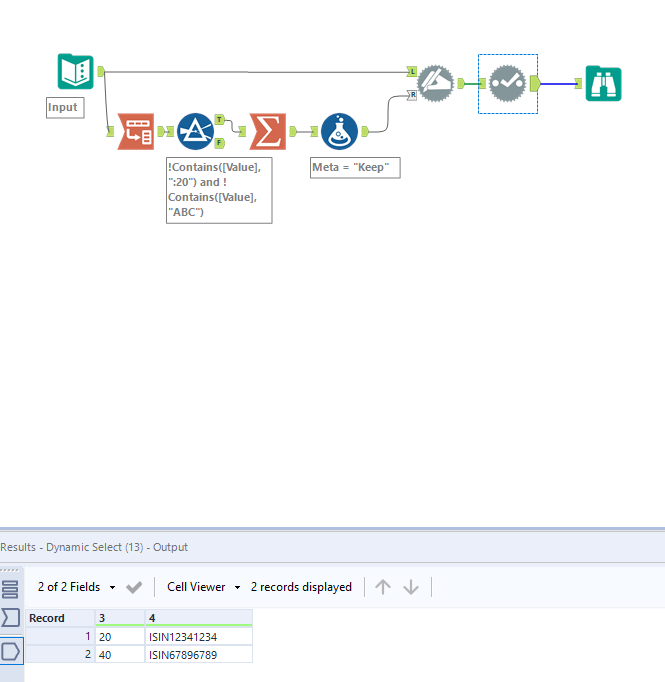Viewport: 665px width, 682px height.
Task: Select the green connection into Dynamic Select
Action: tap(471, 84)
